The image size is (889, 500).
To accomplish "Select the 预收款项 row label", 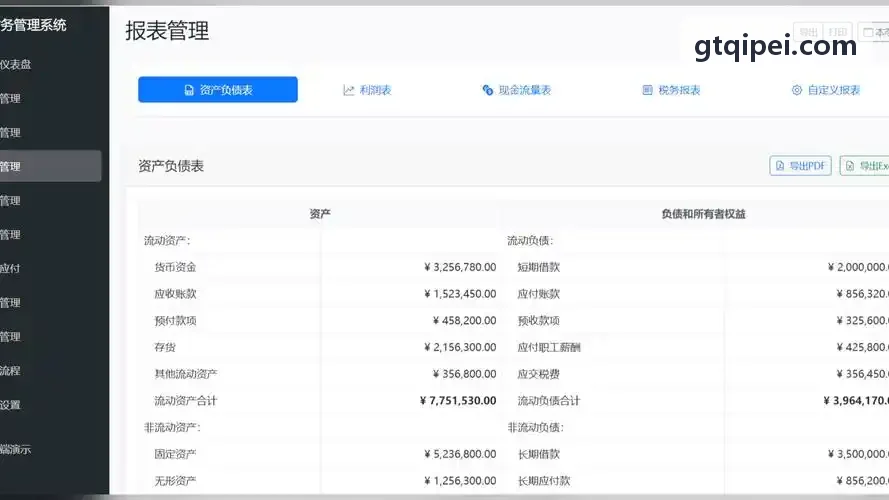I will (x=539, y=320).
